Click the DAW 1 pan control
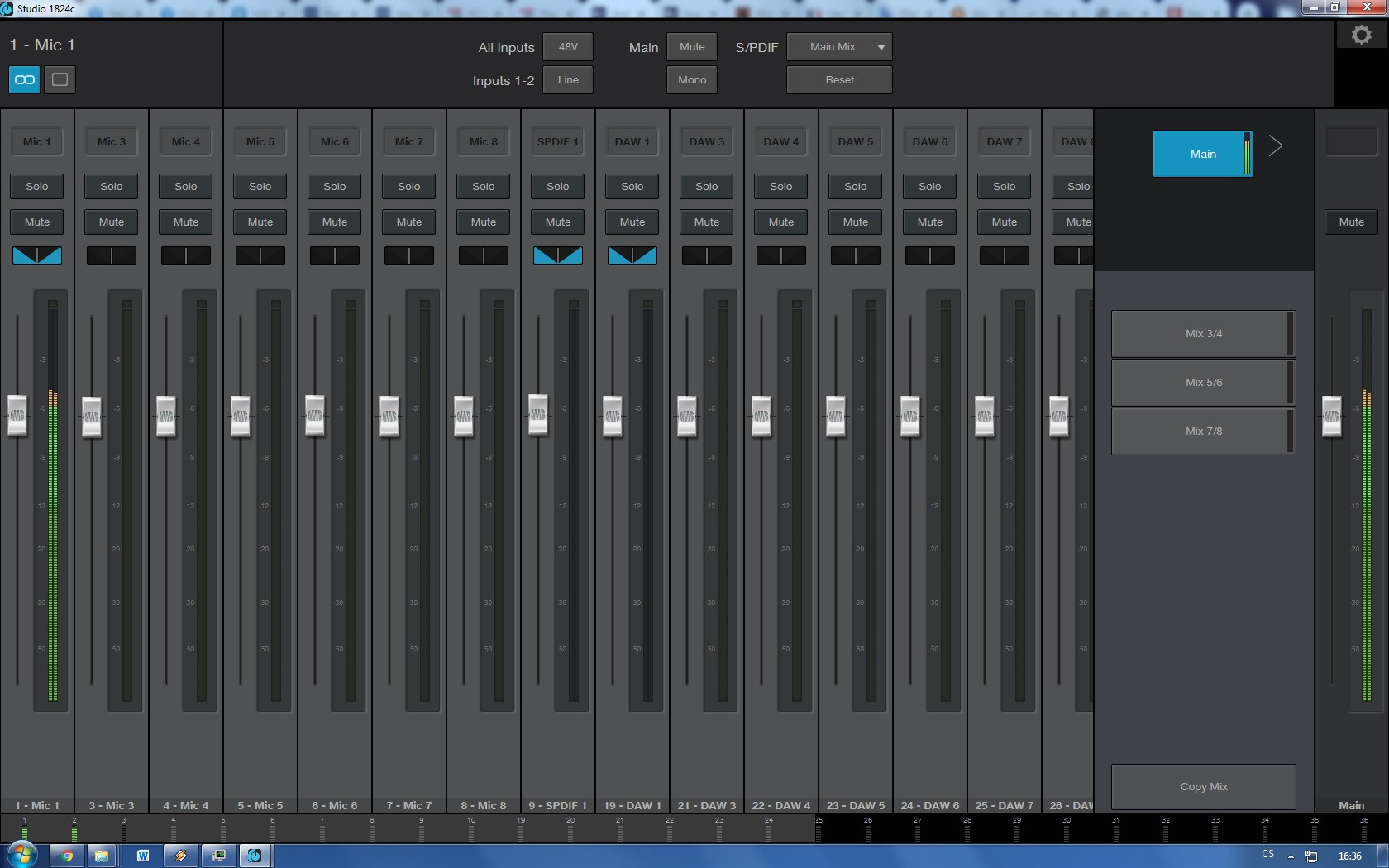The height and width of the screenshot is (868, 1389). (x=632, y=255)
